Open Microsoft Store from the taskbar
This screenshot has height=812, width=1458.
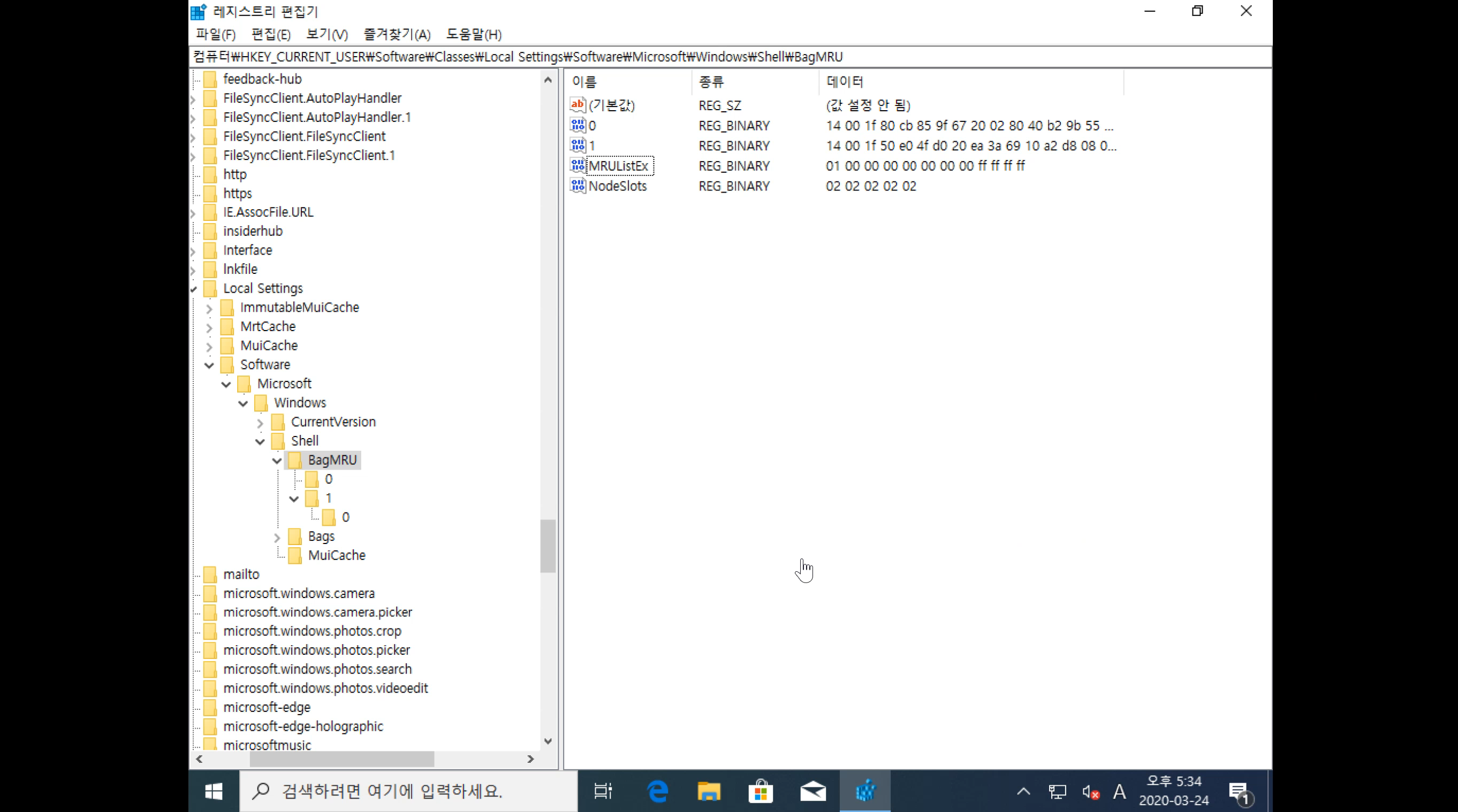761,791
